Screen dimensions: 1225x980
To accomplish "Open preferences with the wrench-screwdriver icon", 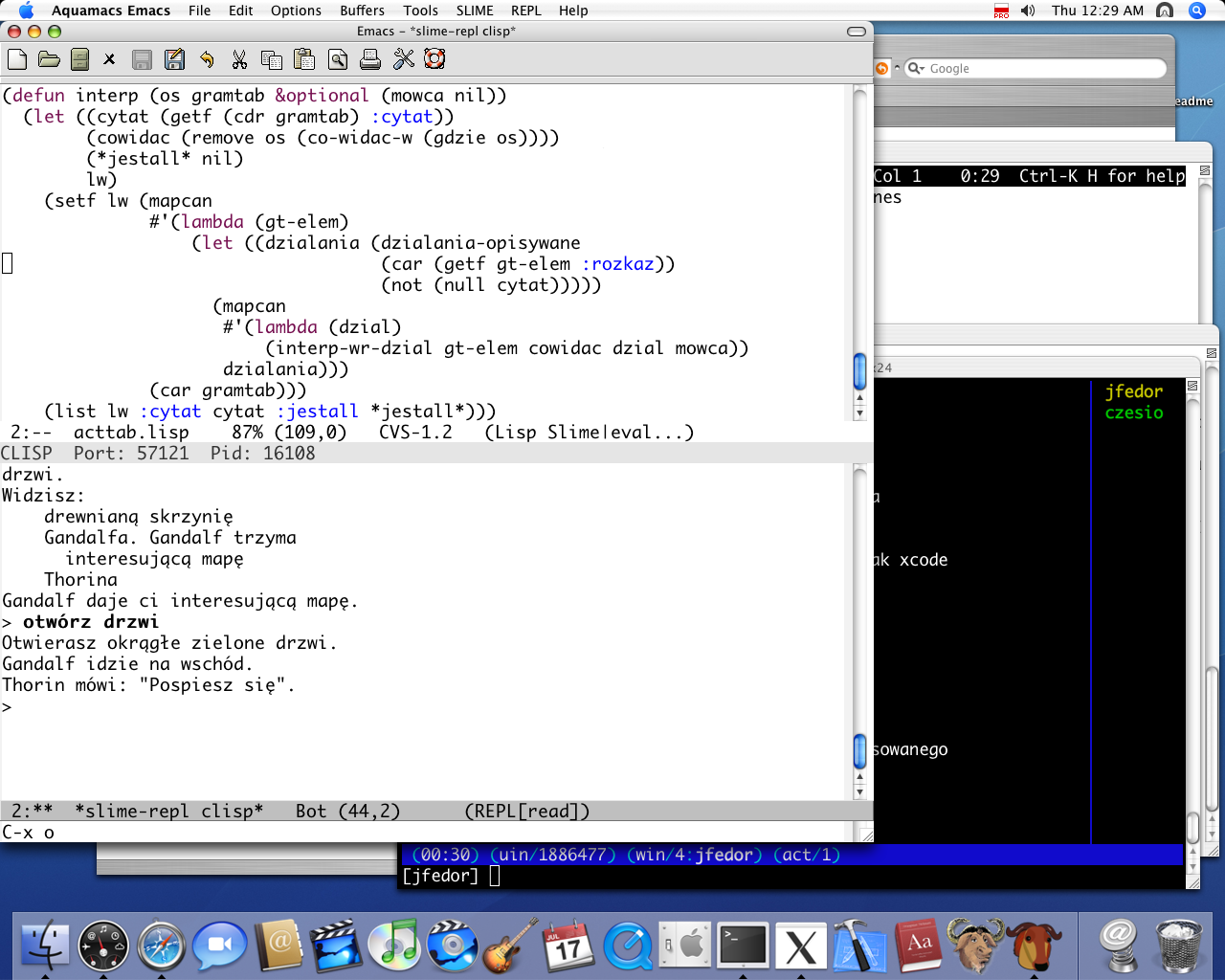I will pos(404,59).
